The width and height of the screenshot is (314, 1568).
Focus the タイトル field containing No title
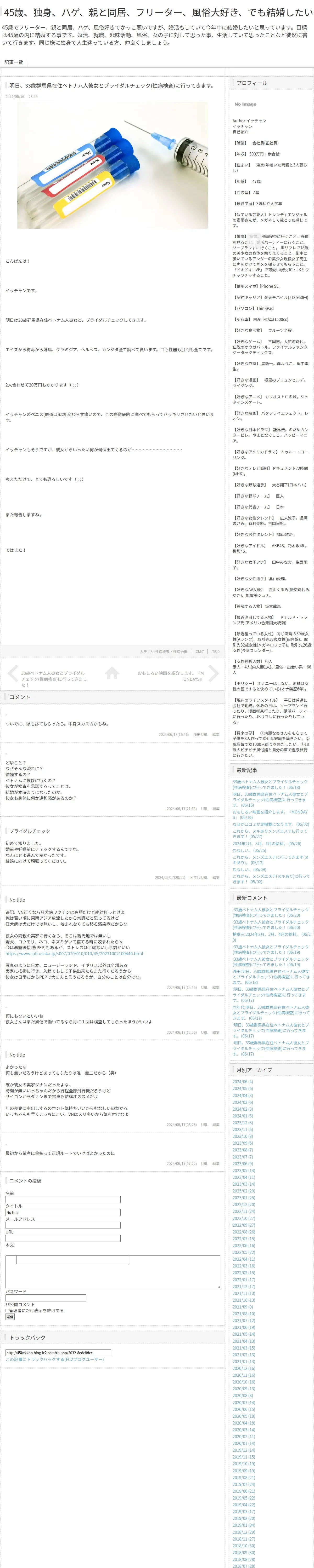[63, 1213]
